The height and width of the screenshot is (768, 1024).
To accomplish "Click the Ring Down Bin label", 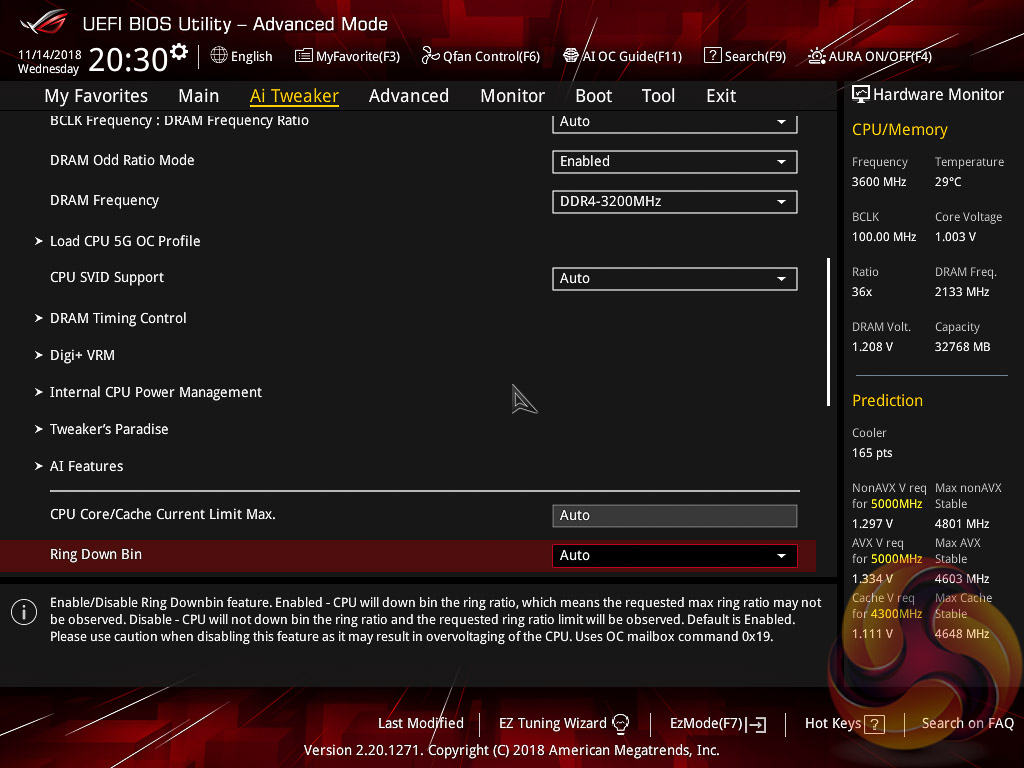I will [x=96, y=554].
